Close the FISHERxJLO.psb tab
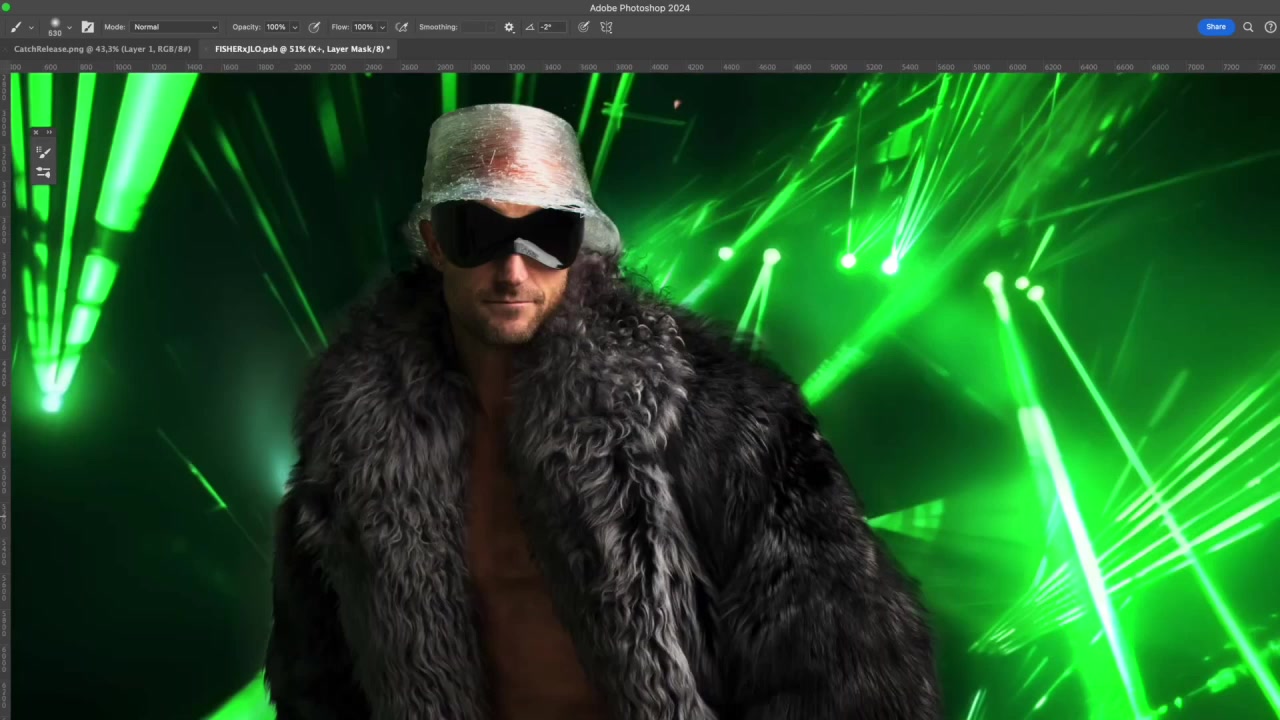 click(x=207, y=49)
